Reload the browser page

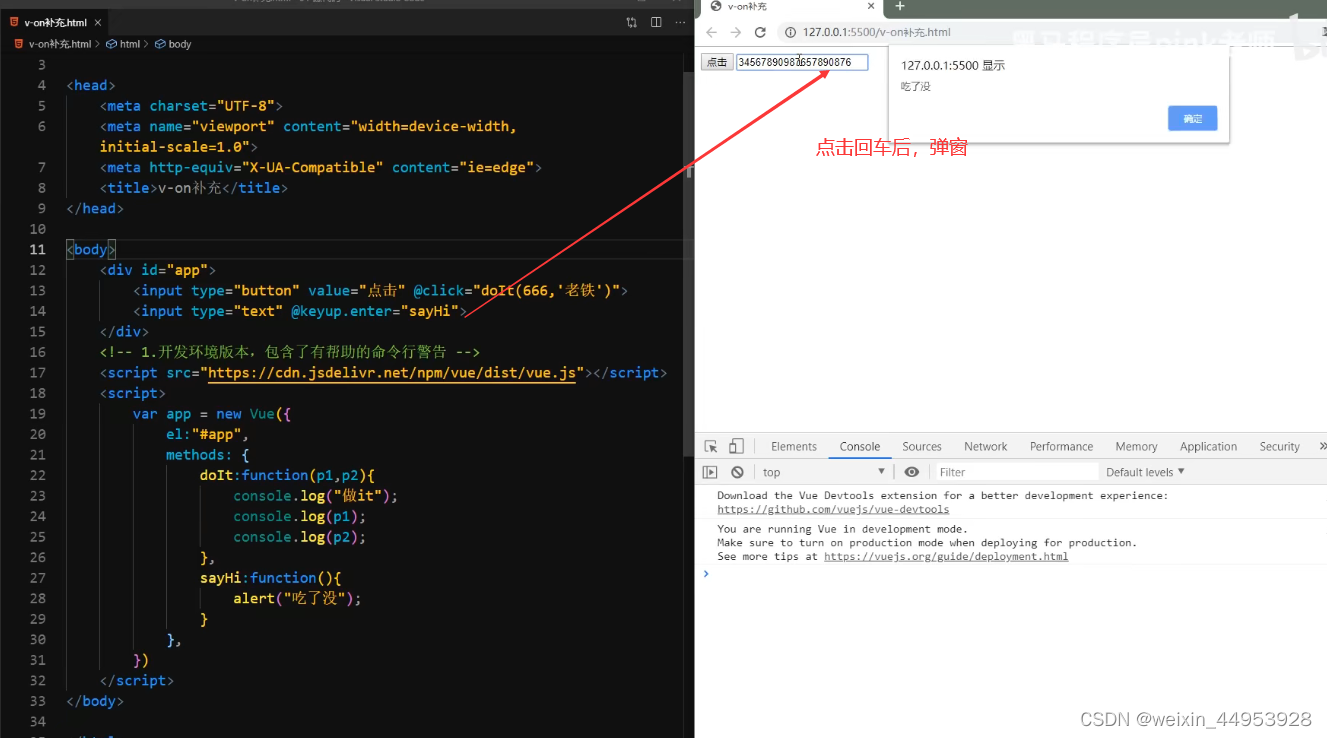point(760,32)
